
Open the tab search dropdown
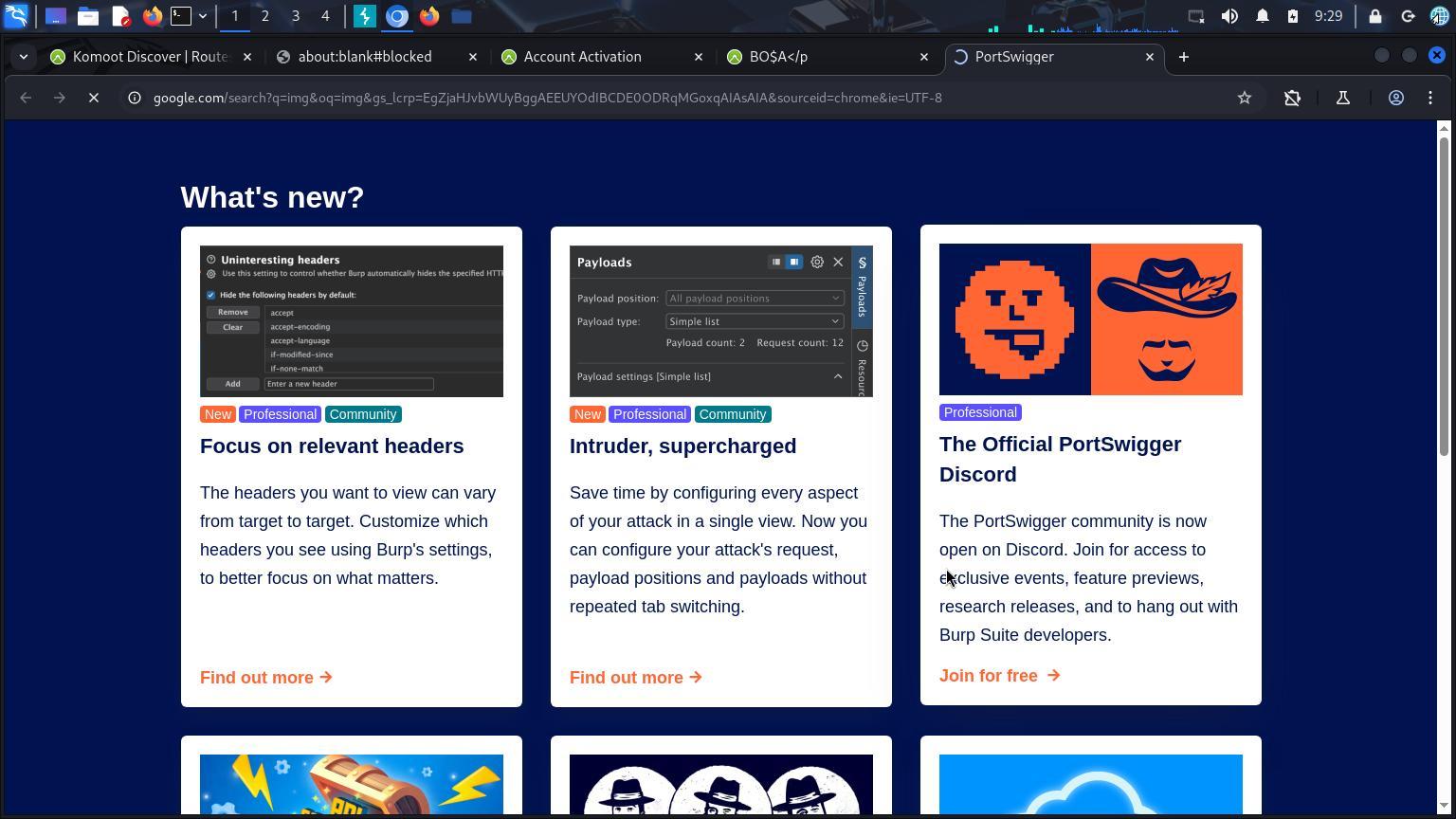pos(24,57)
